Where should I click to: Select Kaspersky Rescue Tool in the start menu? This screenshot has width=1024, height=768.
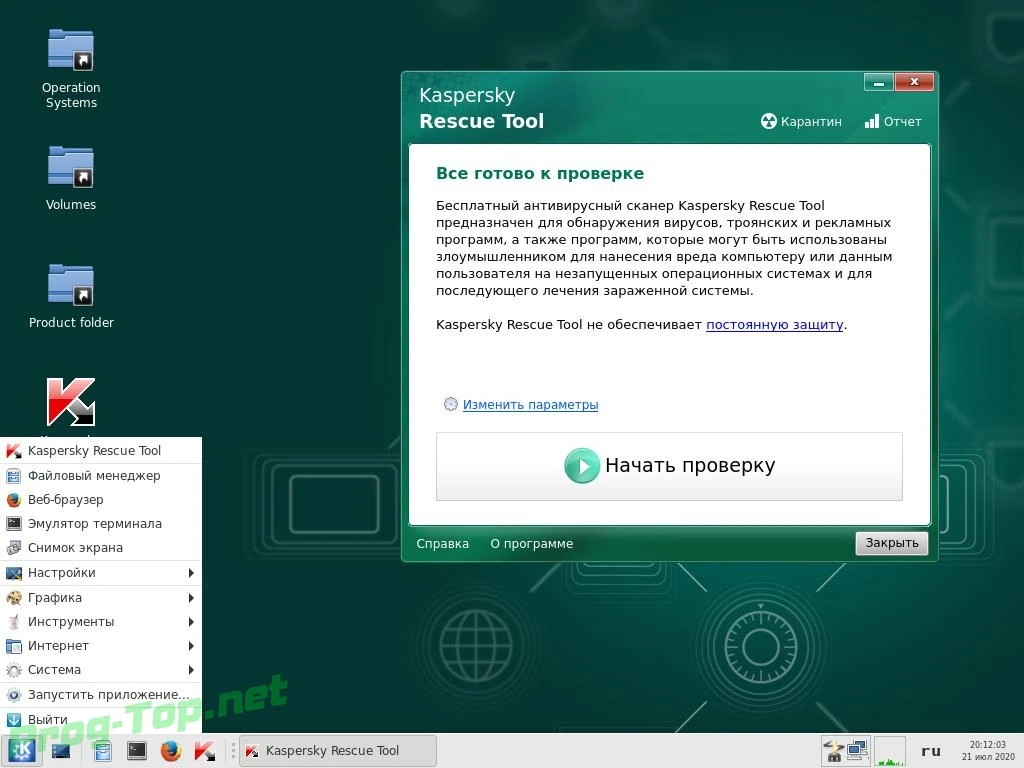[101, 451]
